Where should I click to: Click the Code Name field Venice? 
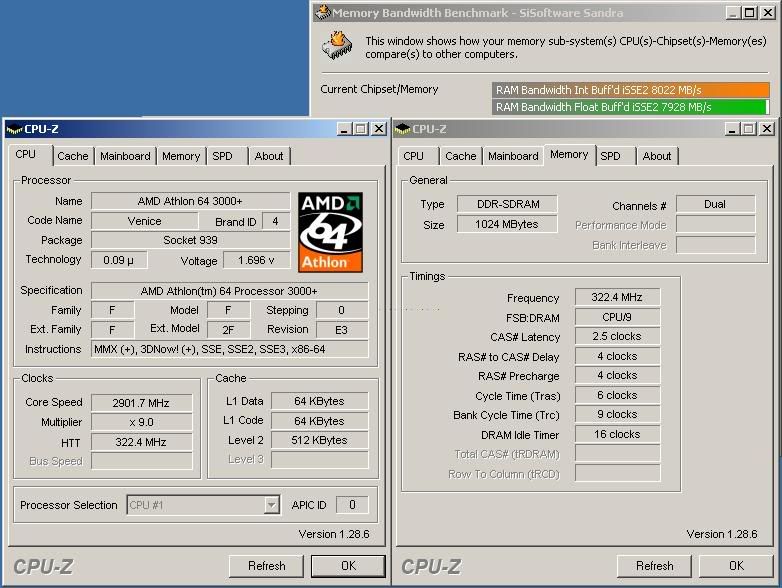(145, 221)
